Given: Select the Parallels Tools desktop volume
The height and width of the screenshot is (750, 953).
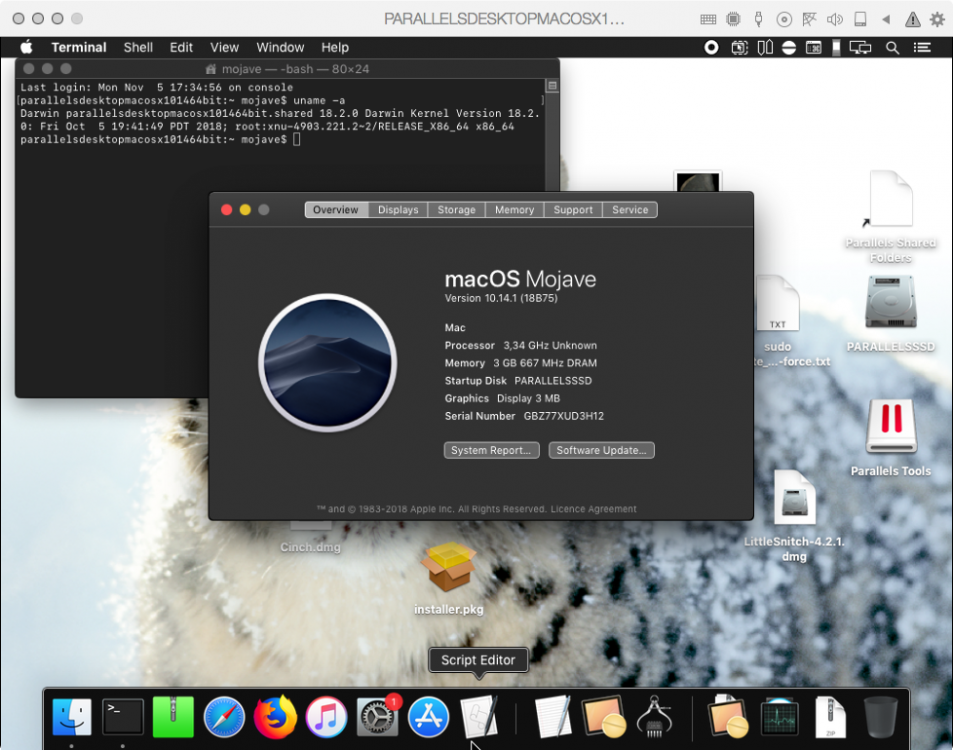Looking at the screenshot, I should pyautogui.click(x=890, y=438).
